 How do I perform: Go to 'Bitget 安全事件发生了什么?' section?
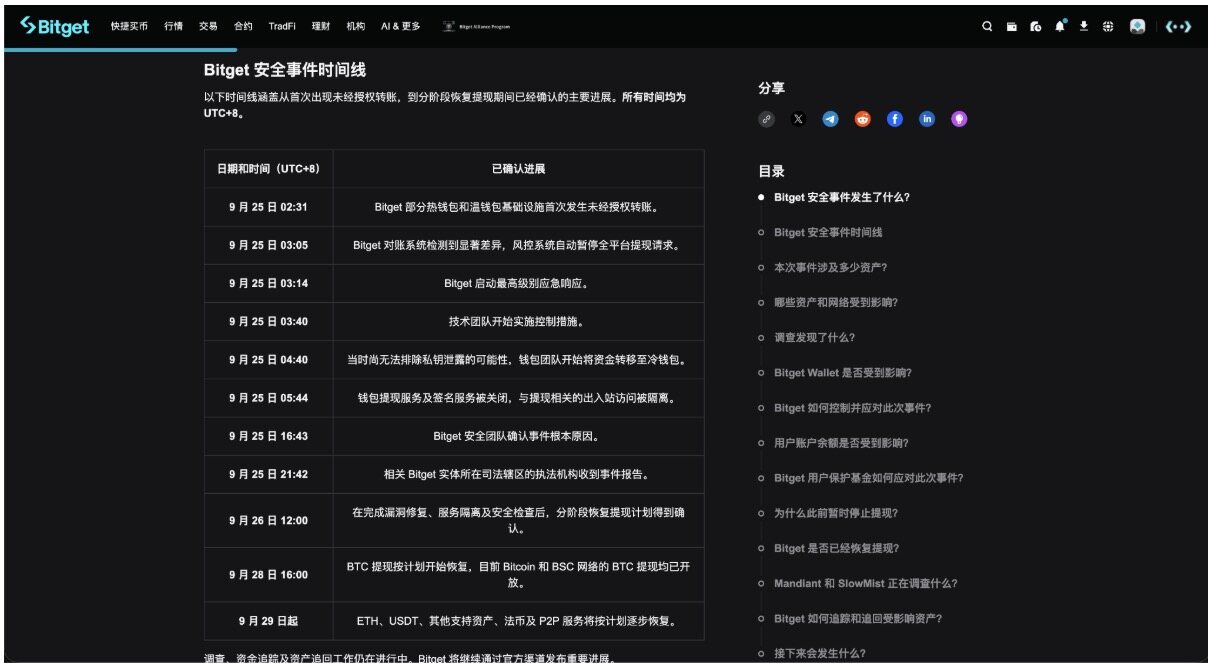(x=841, y=197)
